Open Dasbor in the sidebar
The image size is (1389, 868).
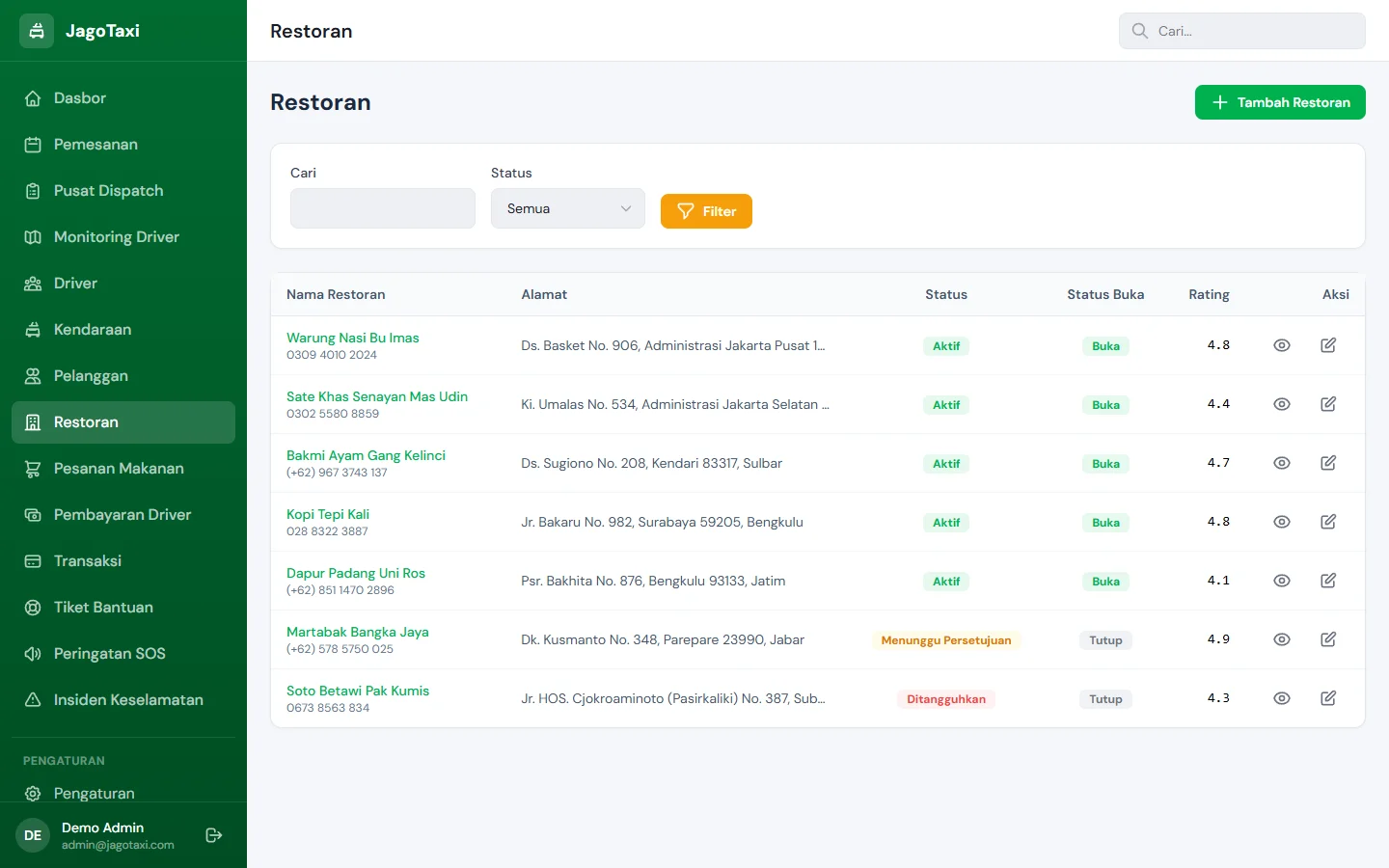point(123,98)
